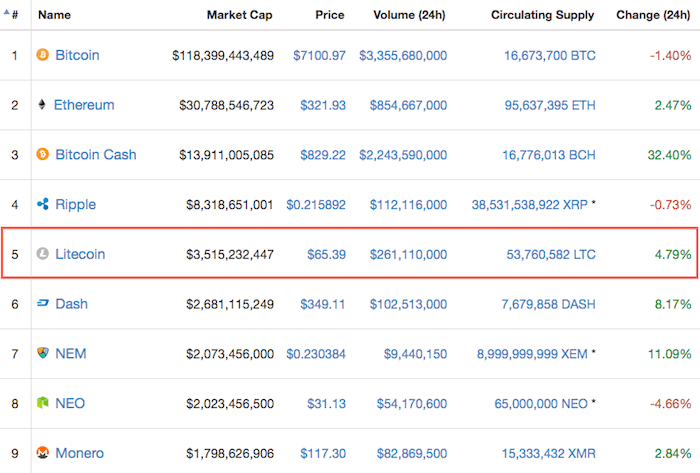The image size is (700, 473).
Task: Select NEO change -4.66%
Action: point(671,403)
